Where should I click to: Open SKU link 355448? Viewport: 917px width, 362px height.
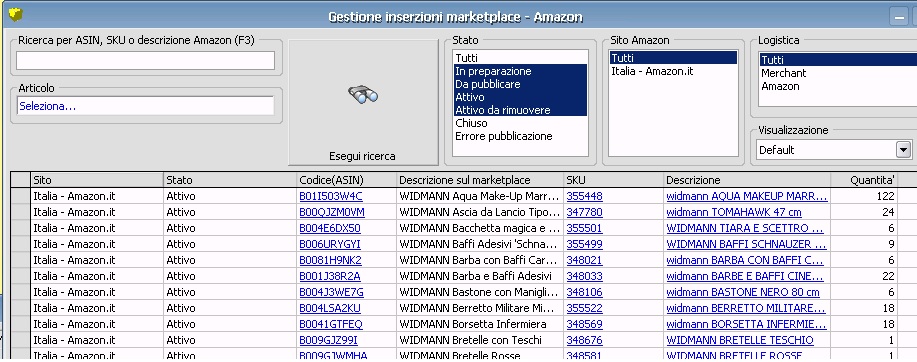(584, 196)
